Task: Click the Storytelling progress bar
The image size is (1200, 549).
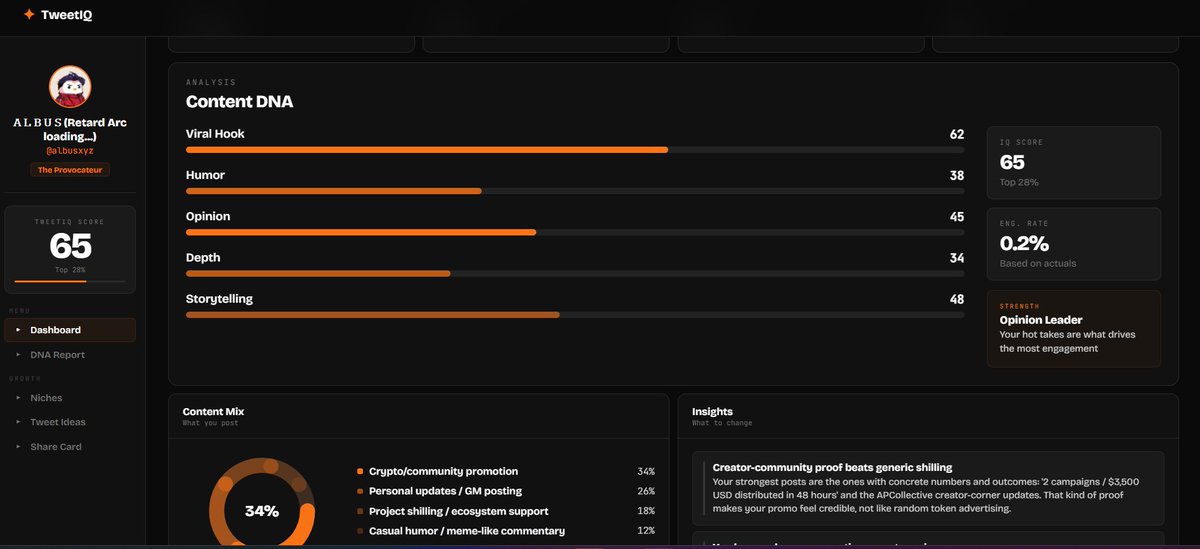Action: click(x=575, y=315)
